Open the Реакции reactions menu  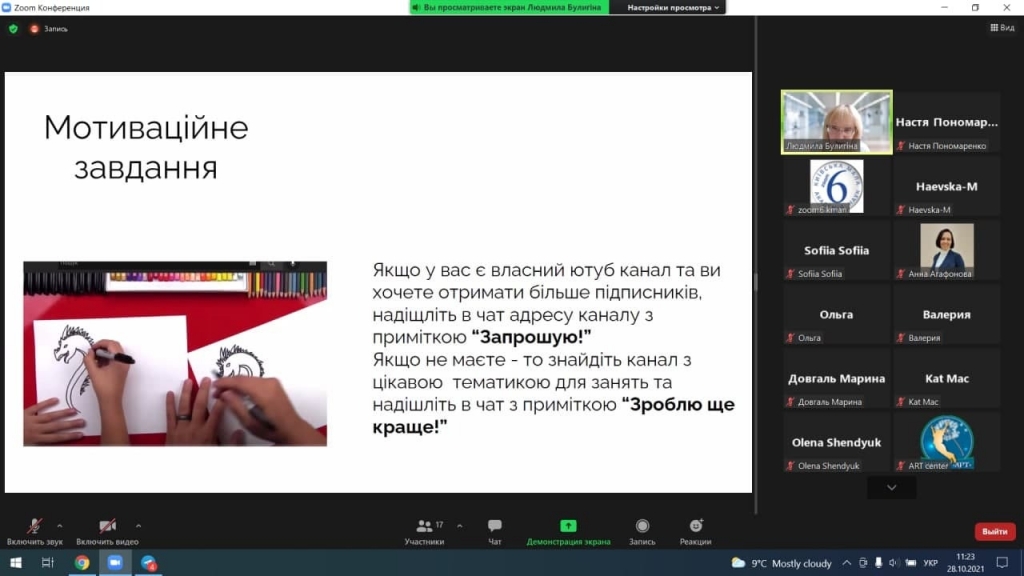click(696, 532)
